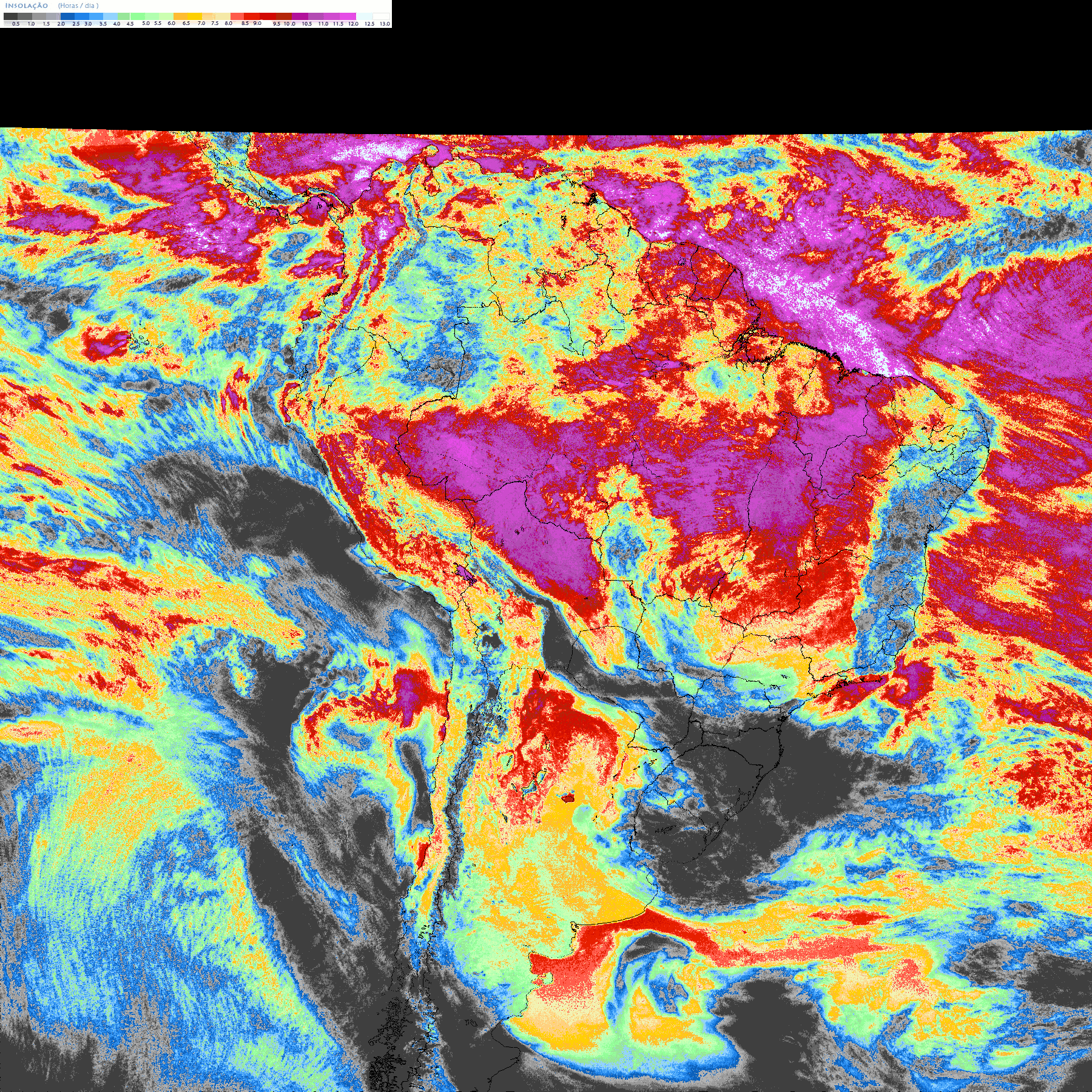Select the dark blue legend swatch above 2.0
Viewport: 1092px width, 1092px height.
point(67,16)
